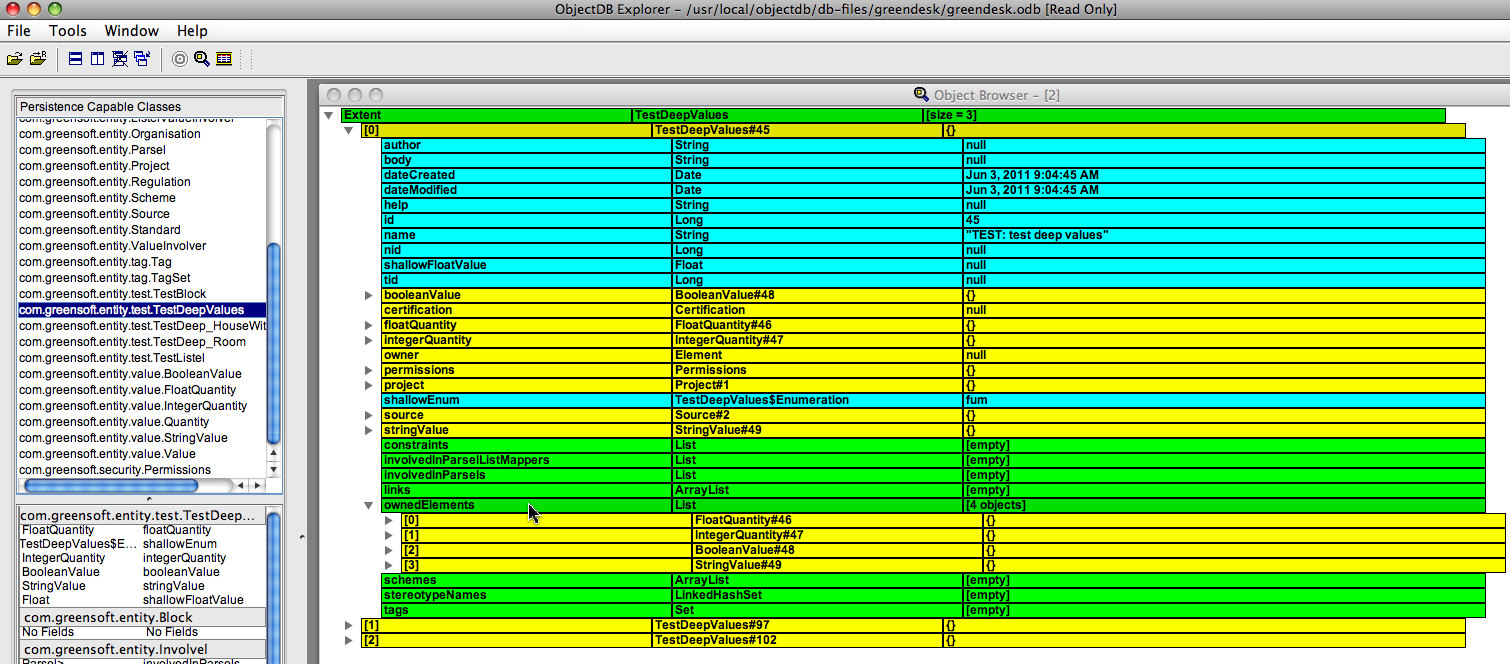Expand owned element FloatQuantity#46
Screen dimensions: 1510x664
[388, 520]
